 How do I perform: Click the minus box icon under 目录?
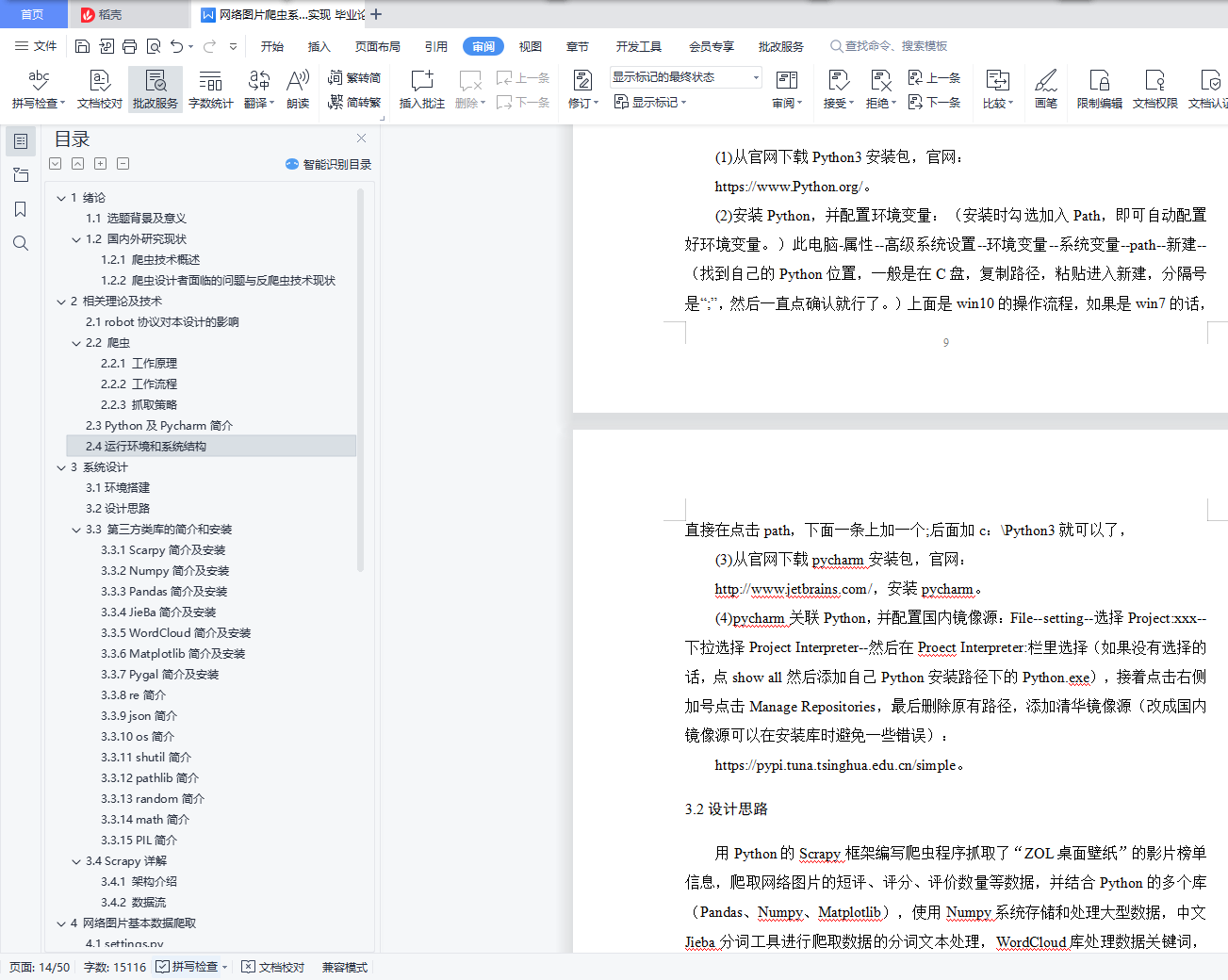[x=123, y=164]
